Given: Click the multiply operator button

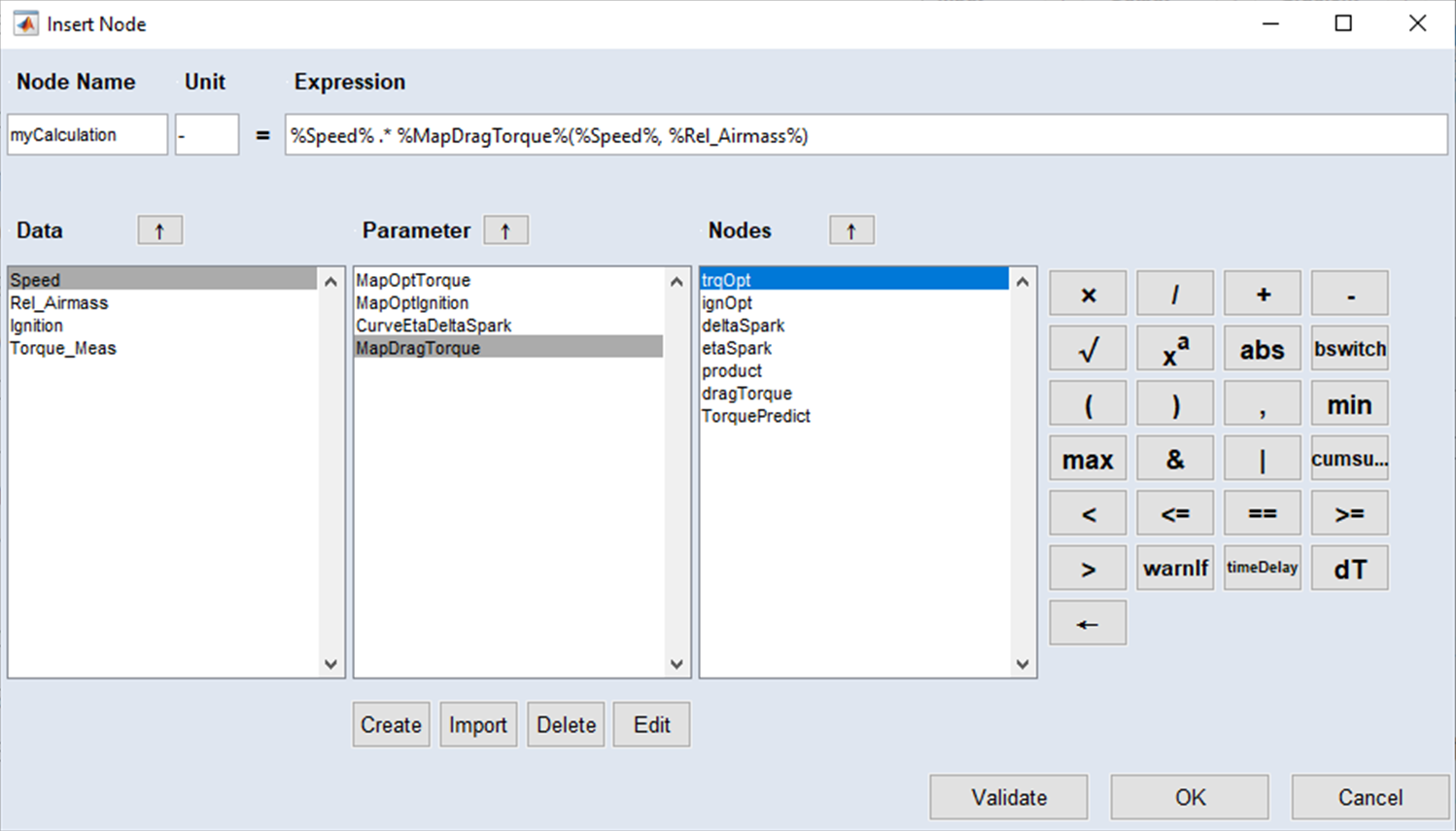Looking at the screenshot, I should tap(1088, 294).
